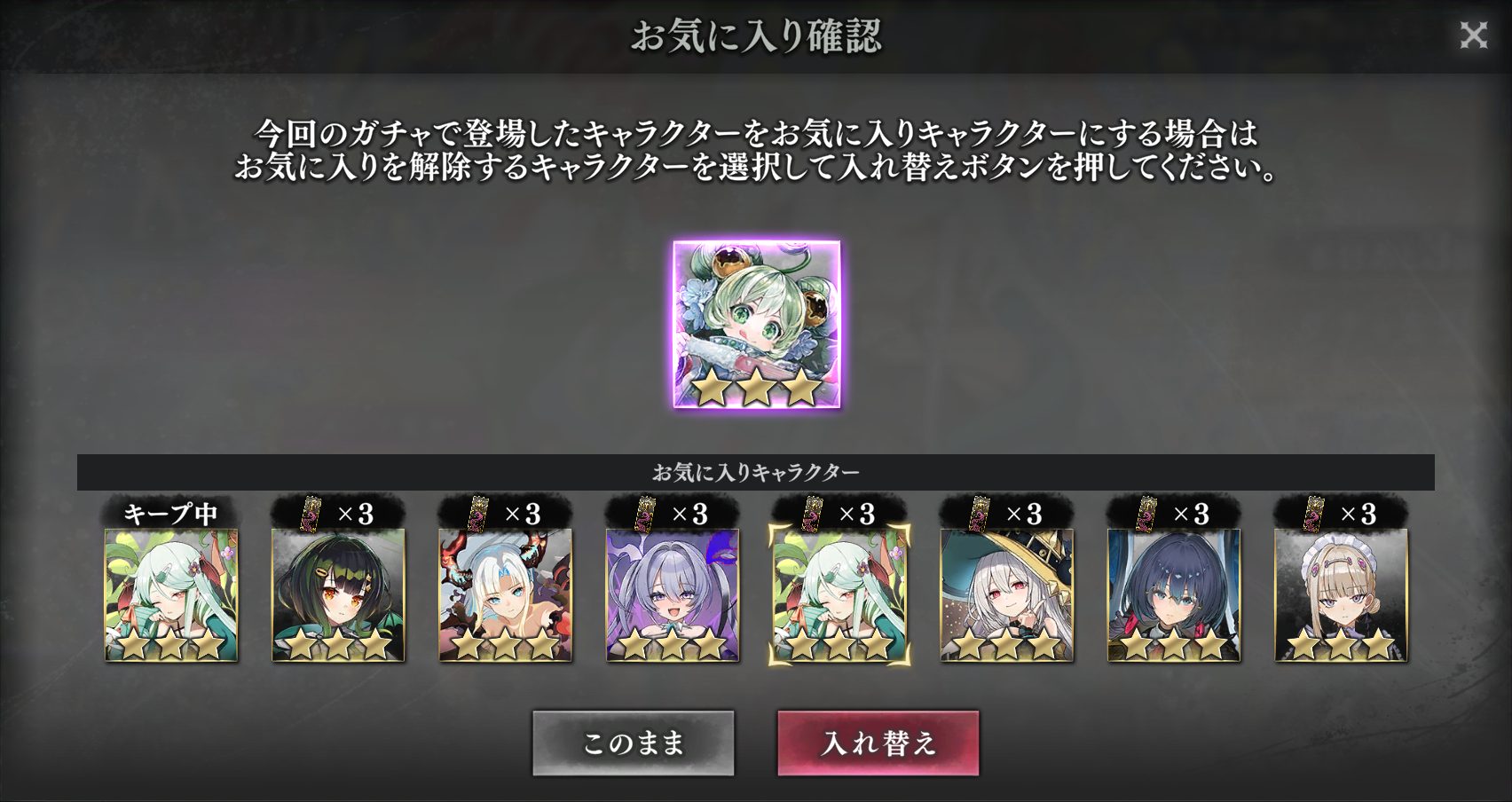Click ticket icon above the horned character
Image resolution: width=1512 pixels, height=802 pixels.
pyautogui.click(x=477, y=514)
